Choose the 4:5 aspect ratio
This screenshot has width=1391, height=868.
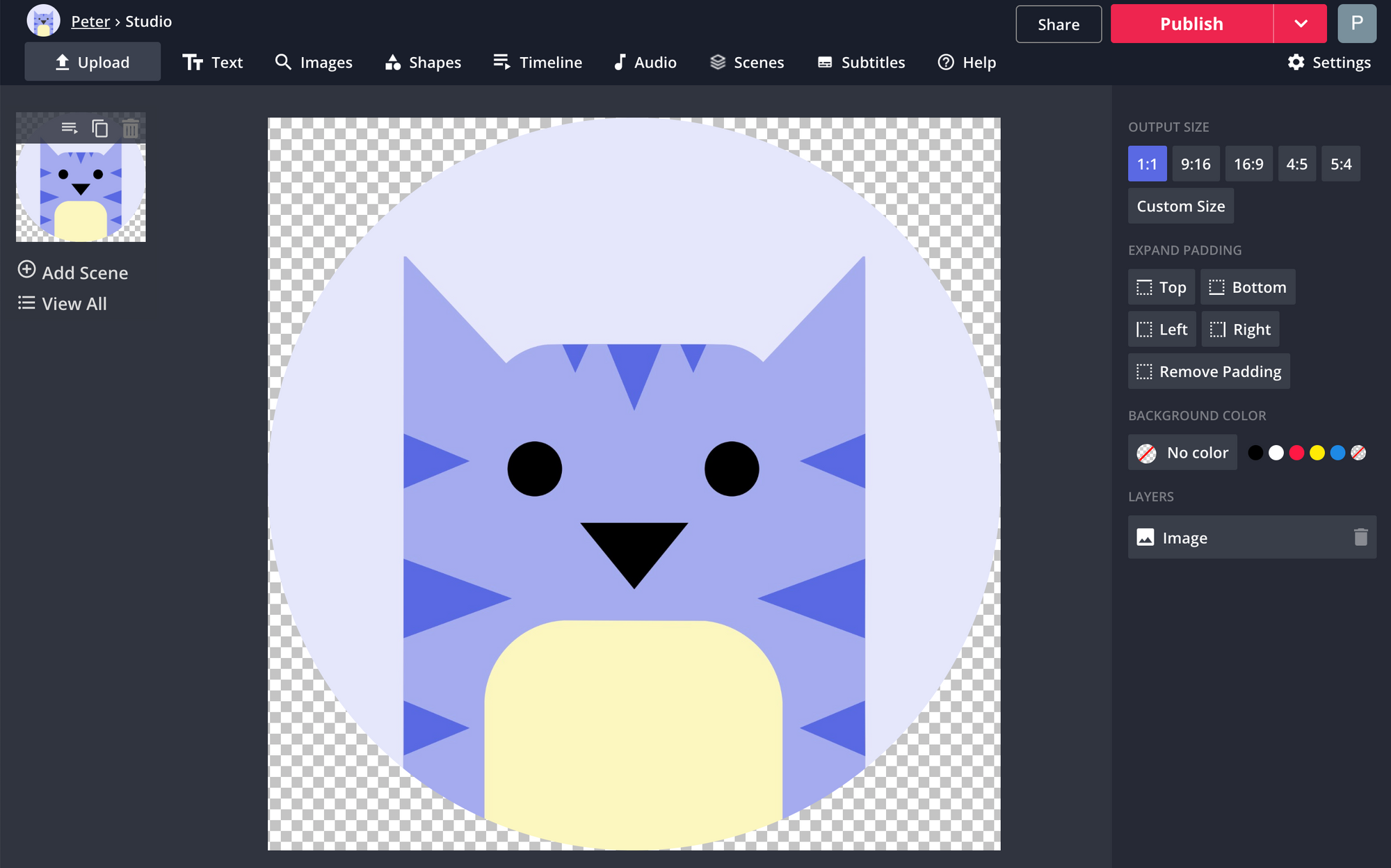click(x=1296, y=164)
